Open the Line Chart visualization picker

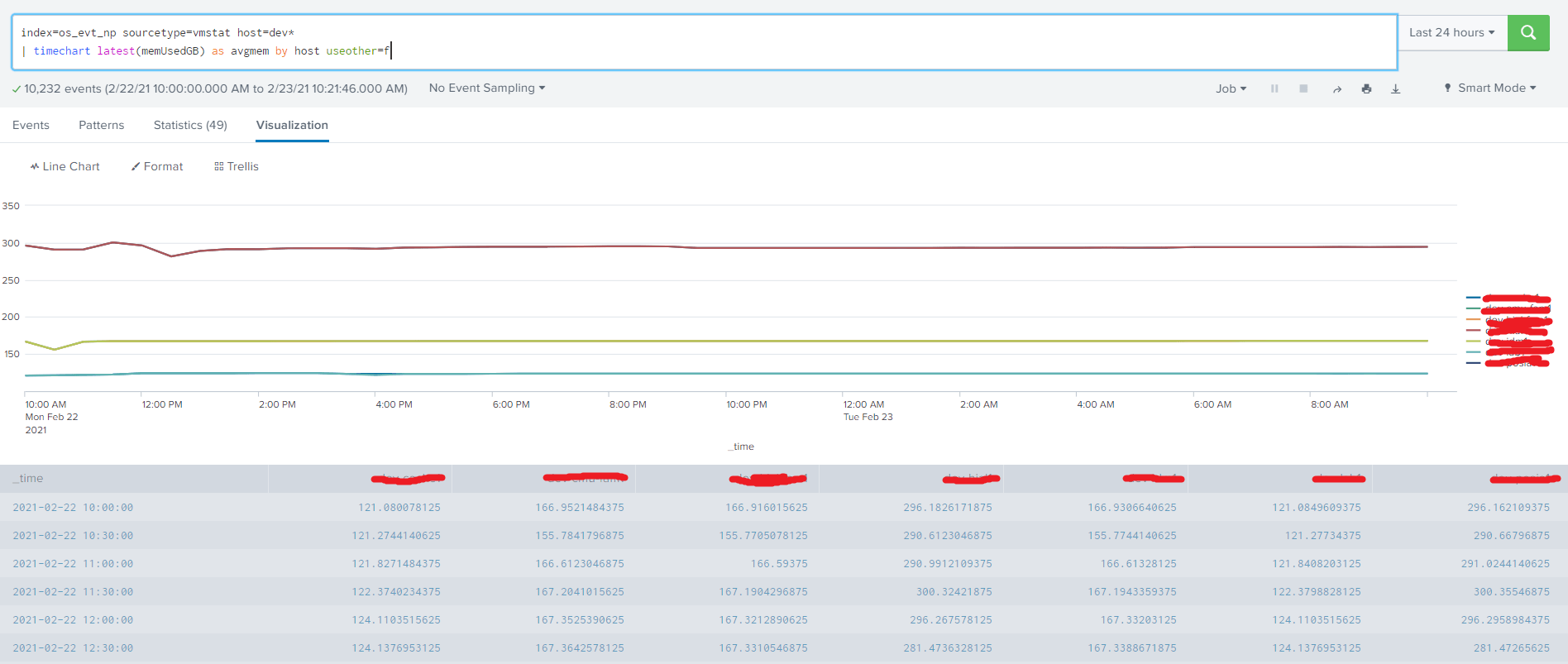[x=65, y=166]
